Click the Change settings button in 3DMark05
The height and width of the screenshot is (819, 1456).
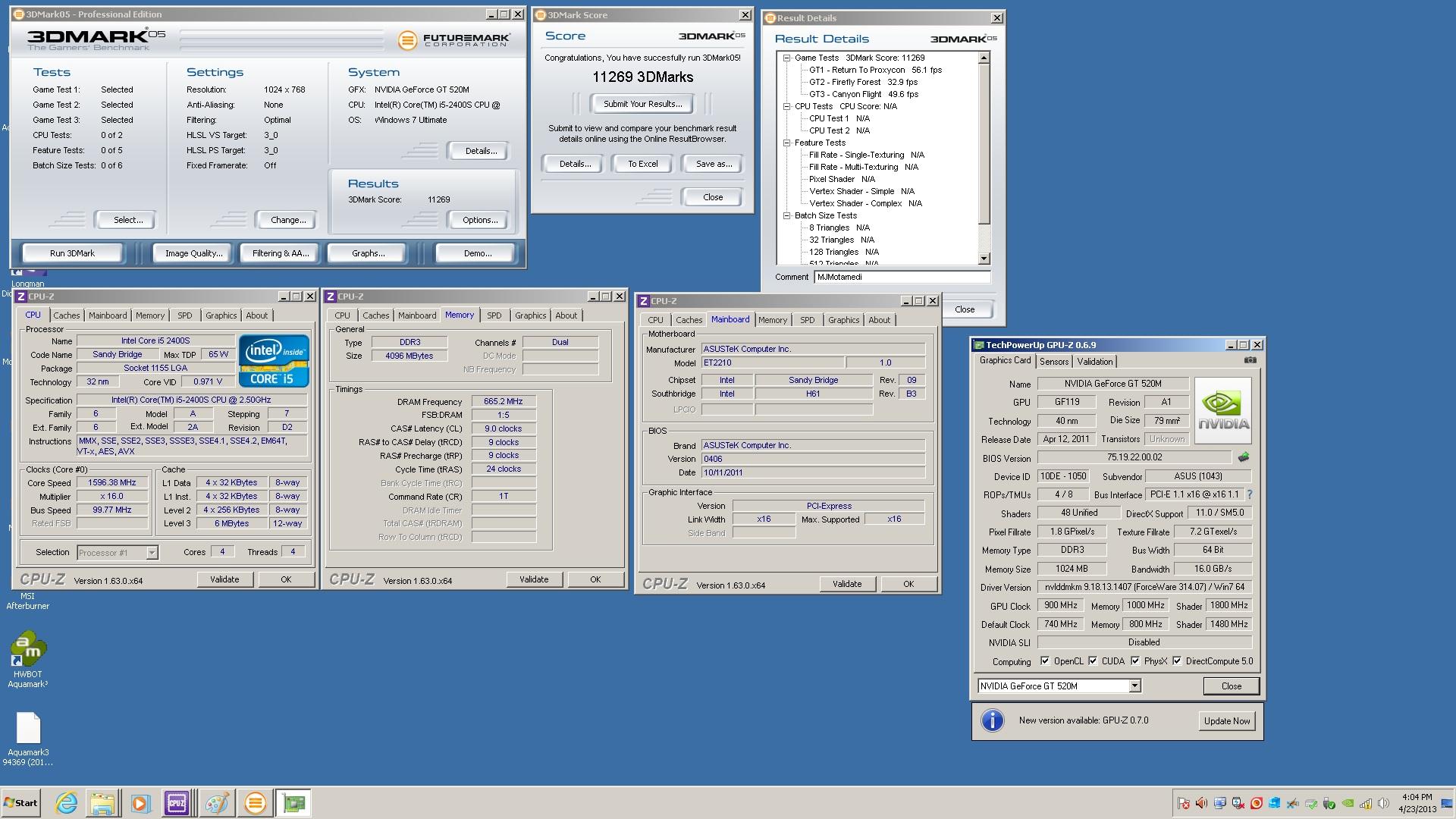[x=288, y=220]
